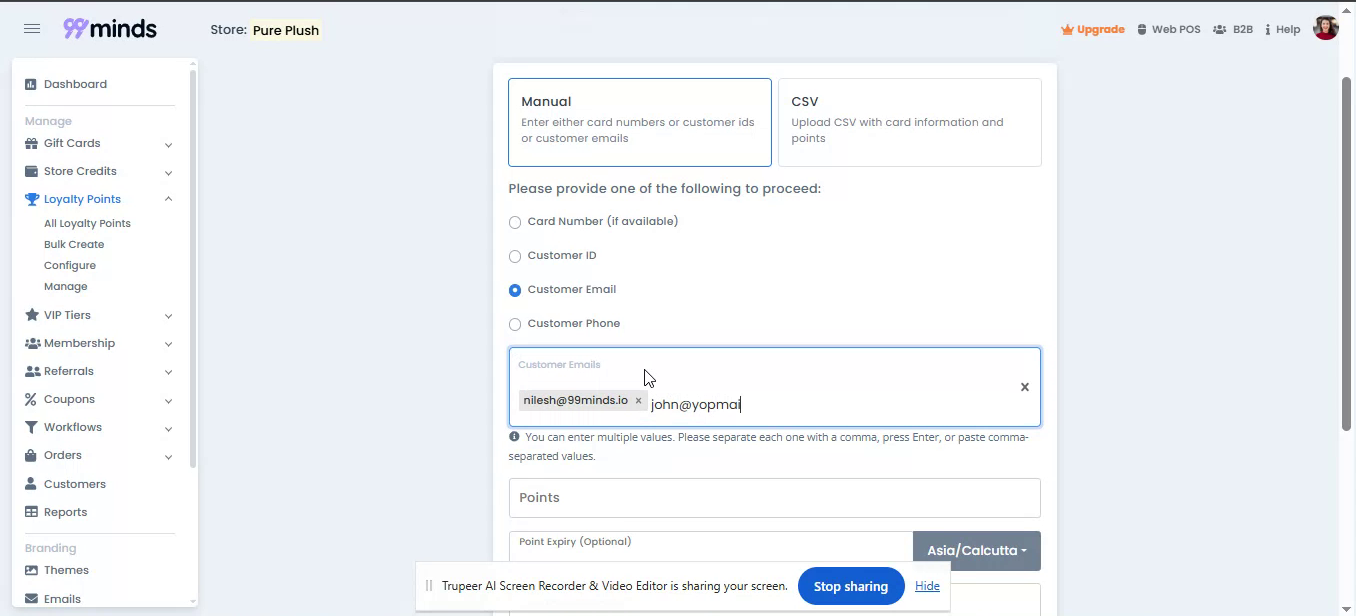Select the CSV upload tab

[910, 122]
